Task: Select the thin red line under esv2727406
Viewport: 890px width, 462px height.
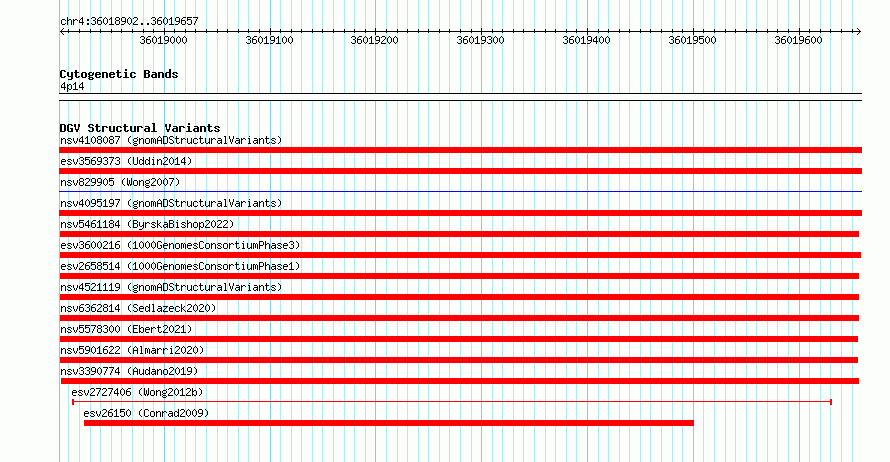Action: click(x=452, y=402)
